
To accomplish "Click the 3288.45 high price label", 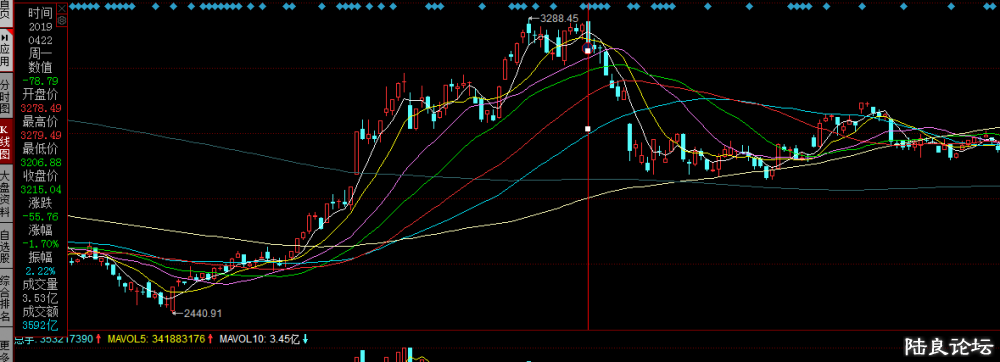I will point(559,18).
